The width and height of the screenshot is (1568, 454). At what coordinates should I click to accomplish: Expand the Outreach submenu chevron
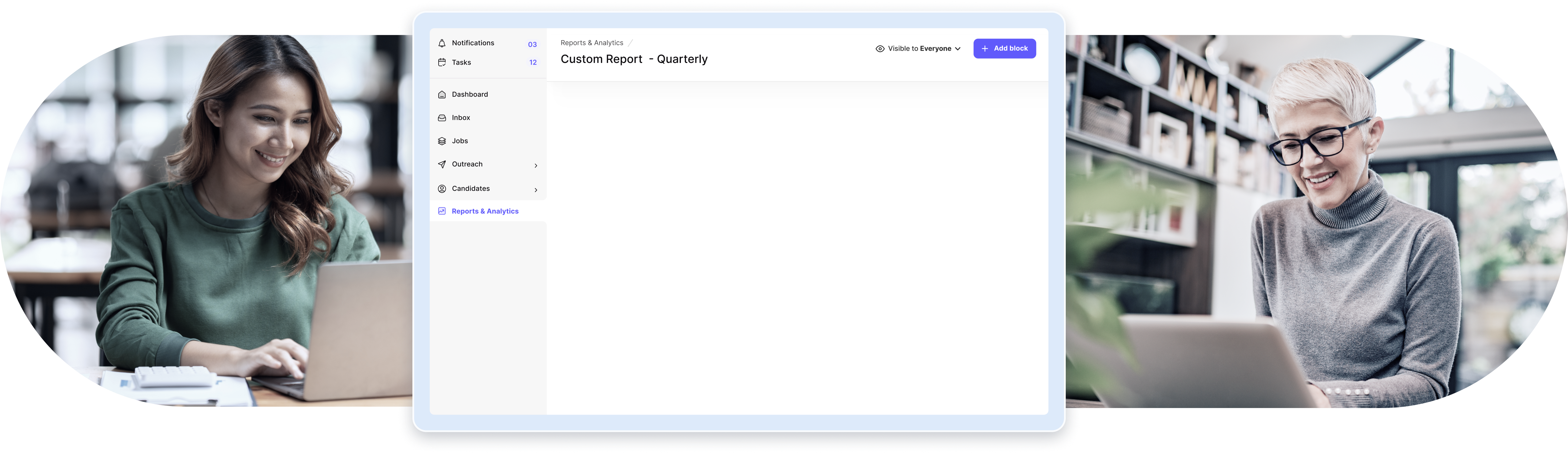[536, 165]
